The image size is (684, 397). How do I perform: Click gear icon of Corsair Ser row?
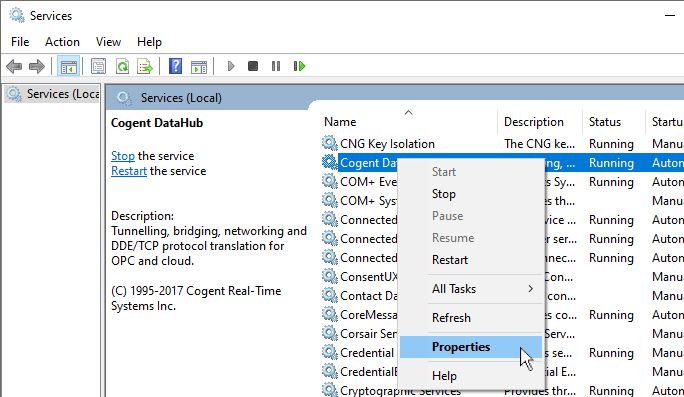pyautogui.click(x=329, y=333)
